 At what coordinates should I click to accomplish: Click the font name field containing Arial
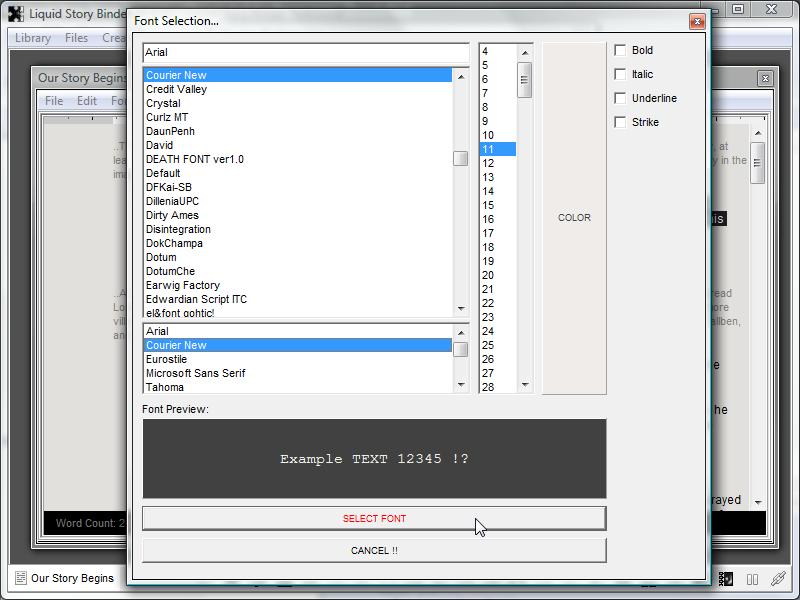point(305,52)
